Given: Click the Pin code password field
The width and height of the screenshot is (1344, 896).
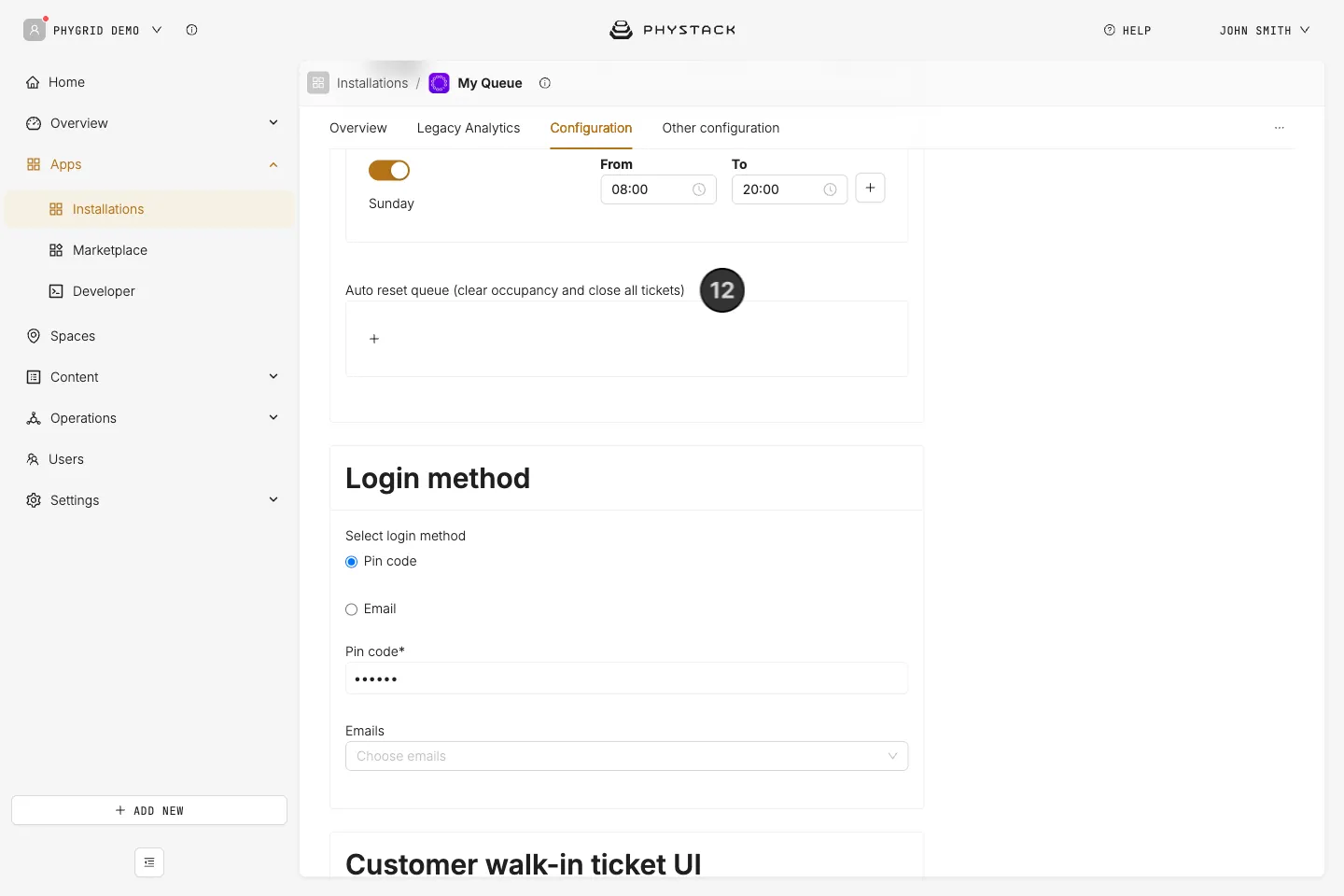Looking at the screenshot, I should (626, 679).
